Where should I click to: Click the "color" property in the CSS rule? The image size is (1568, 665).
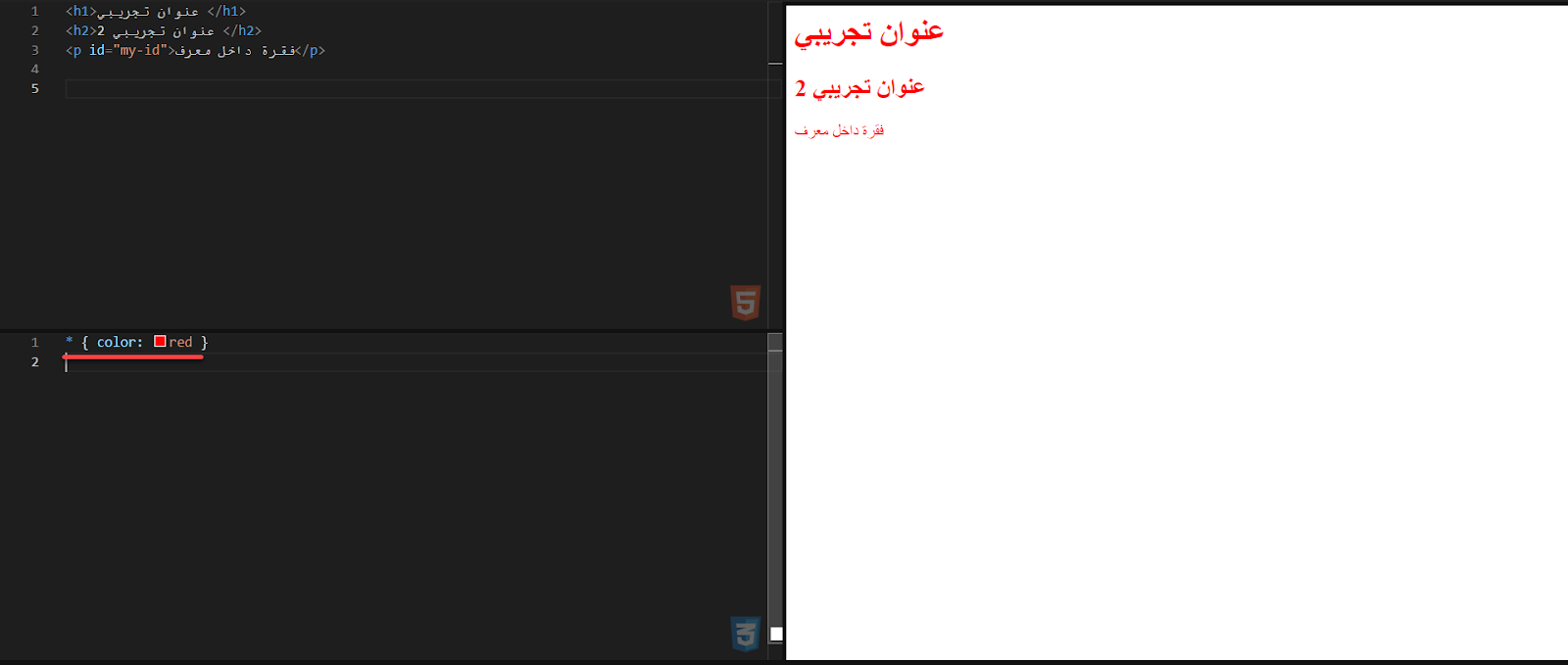click(116, 342)
